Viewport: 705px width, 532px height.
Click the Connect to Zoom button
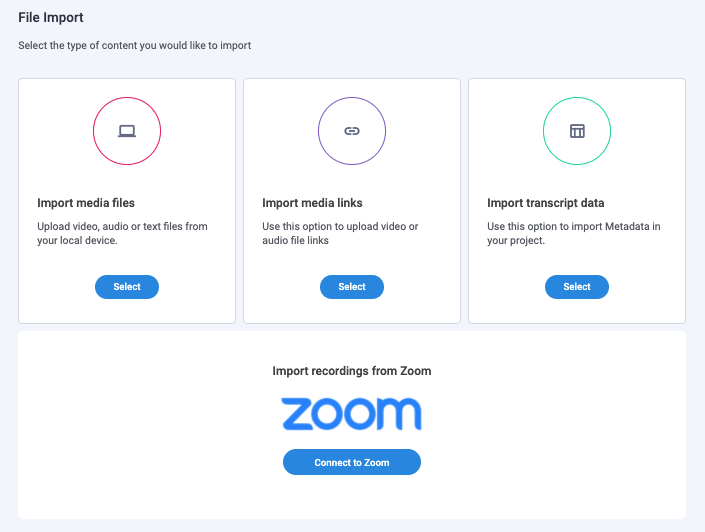(x=352, y=462)
